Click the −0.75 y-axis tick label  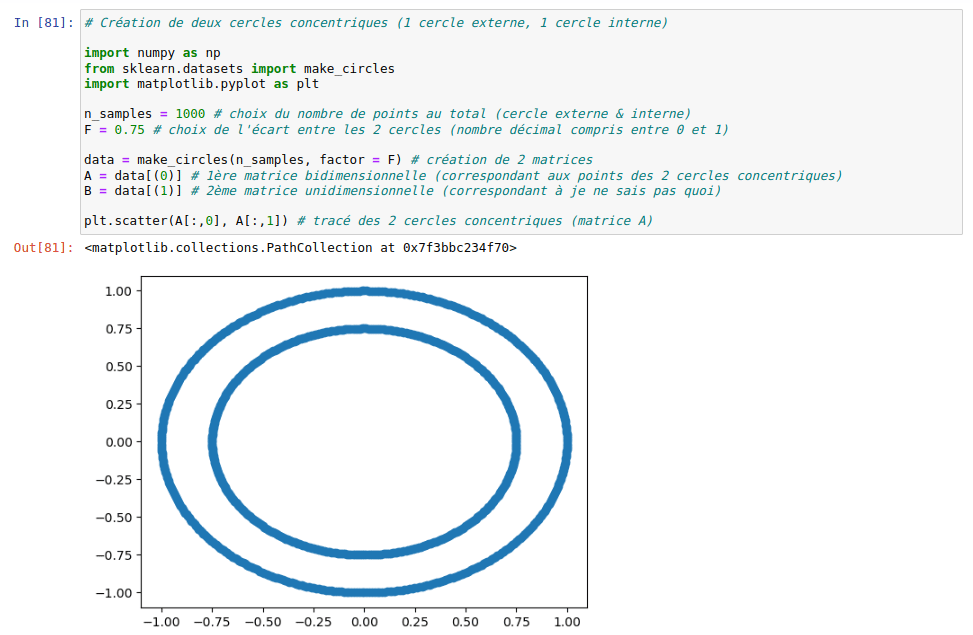coord(114,555)
